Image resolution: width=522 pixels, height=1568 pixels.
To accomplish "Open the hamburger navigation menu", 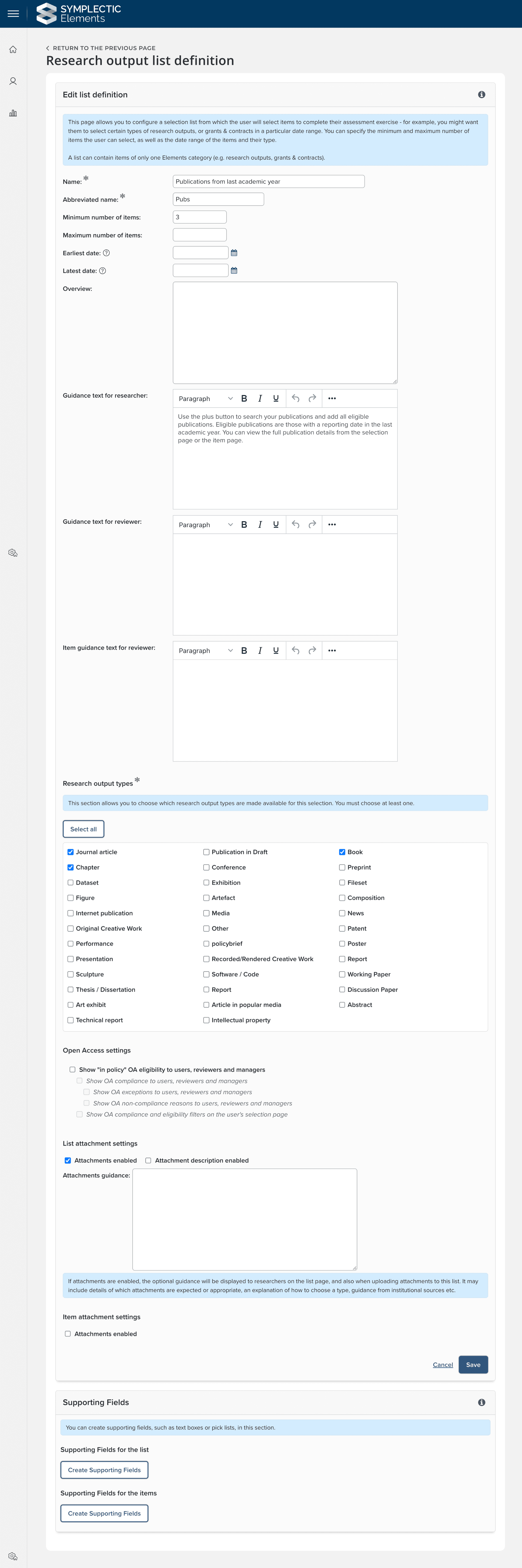I will [x=13, y=13].
